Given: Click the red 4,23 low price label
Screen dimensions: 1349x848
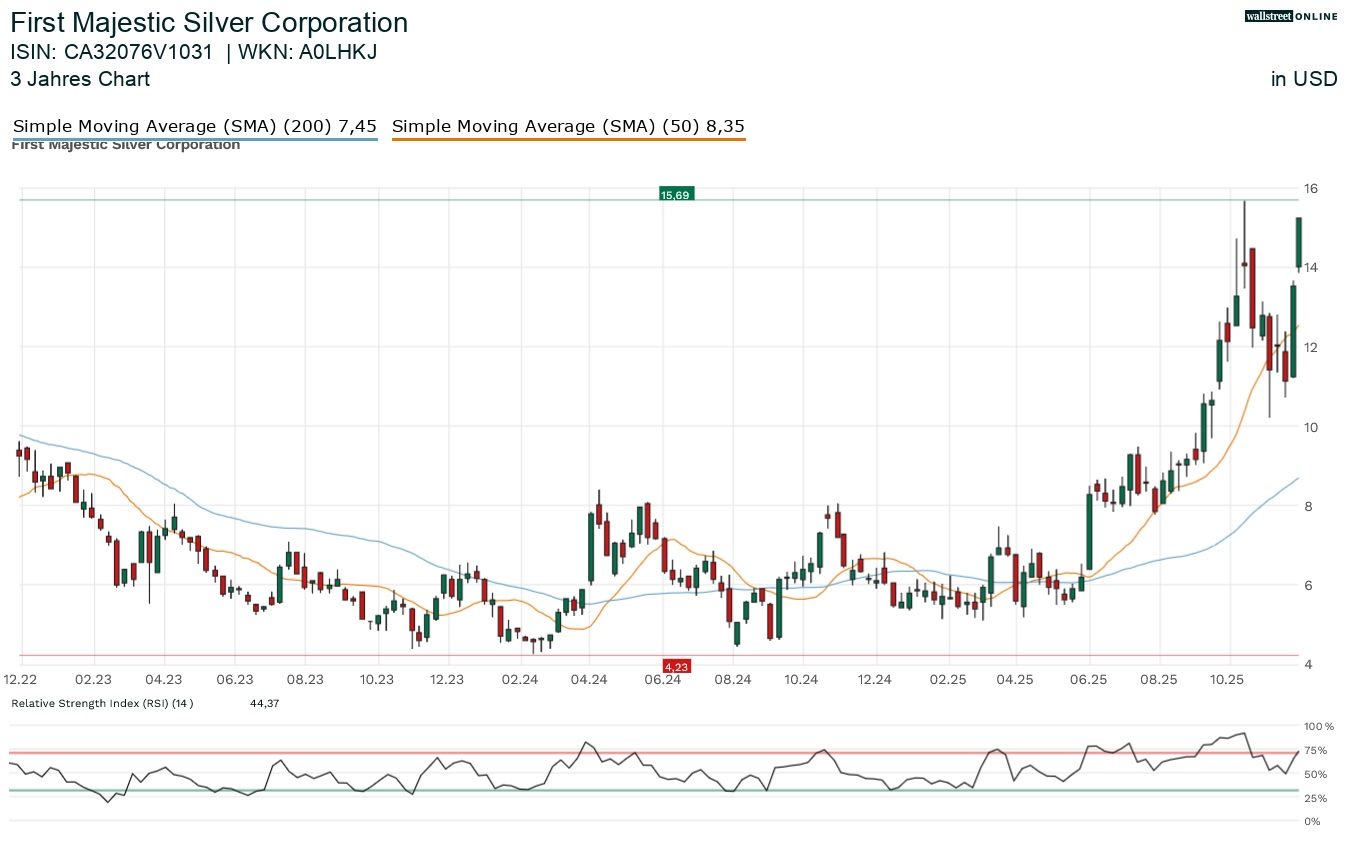Looking at the screenshot, I should 676,666.
